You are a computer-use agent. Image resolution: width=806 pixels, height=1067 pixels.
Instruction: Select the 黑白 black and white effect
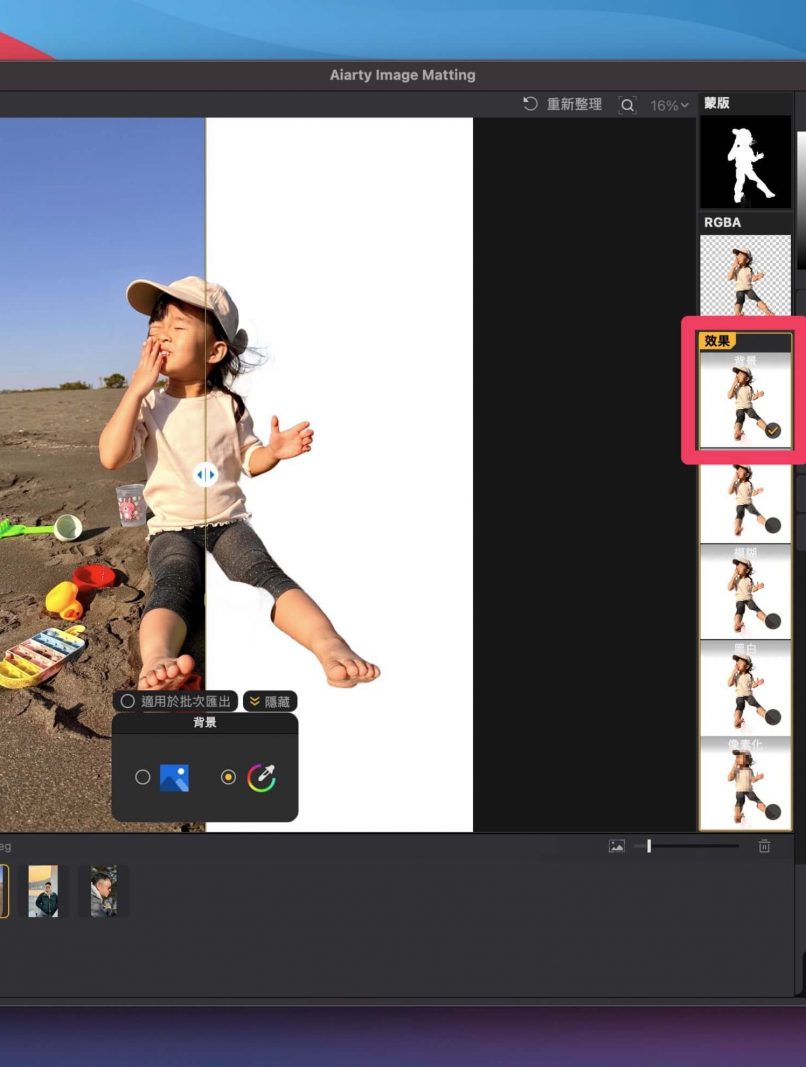pos(745,688)
